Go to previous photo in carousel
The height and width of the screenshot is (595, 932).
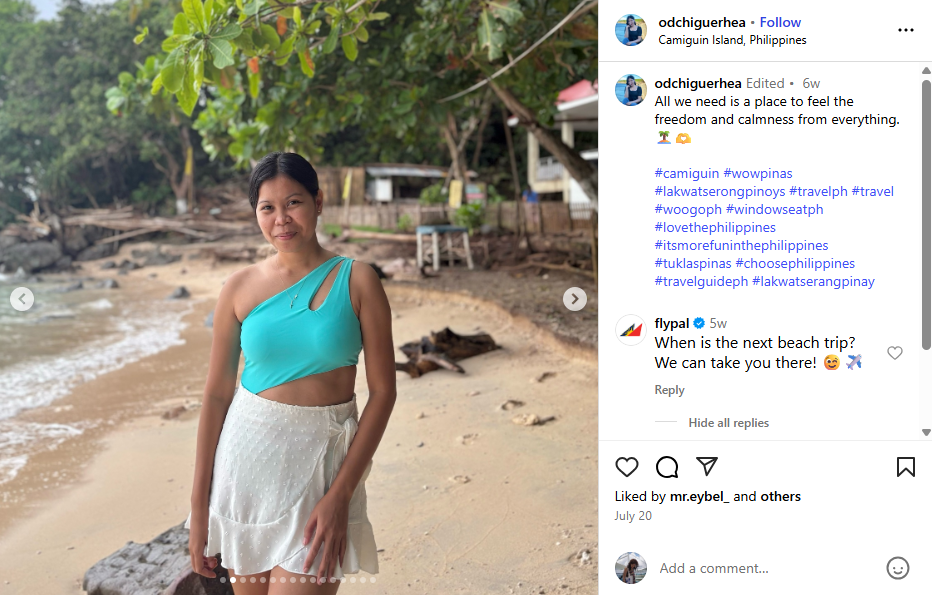tap(22, 298)
